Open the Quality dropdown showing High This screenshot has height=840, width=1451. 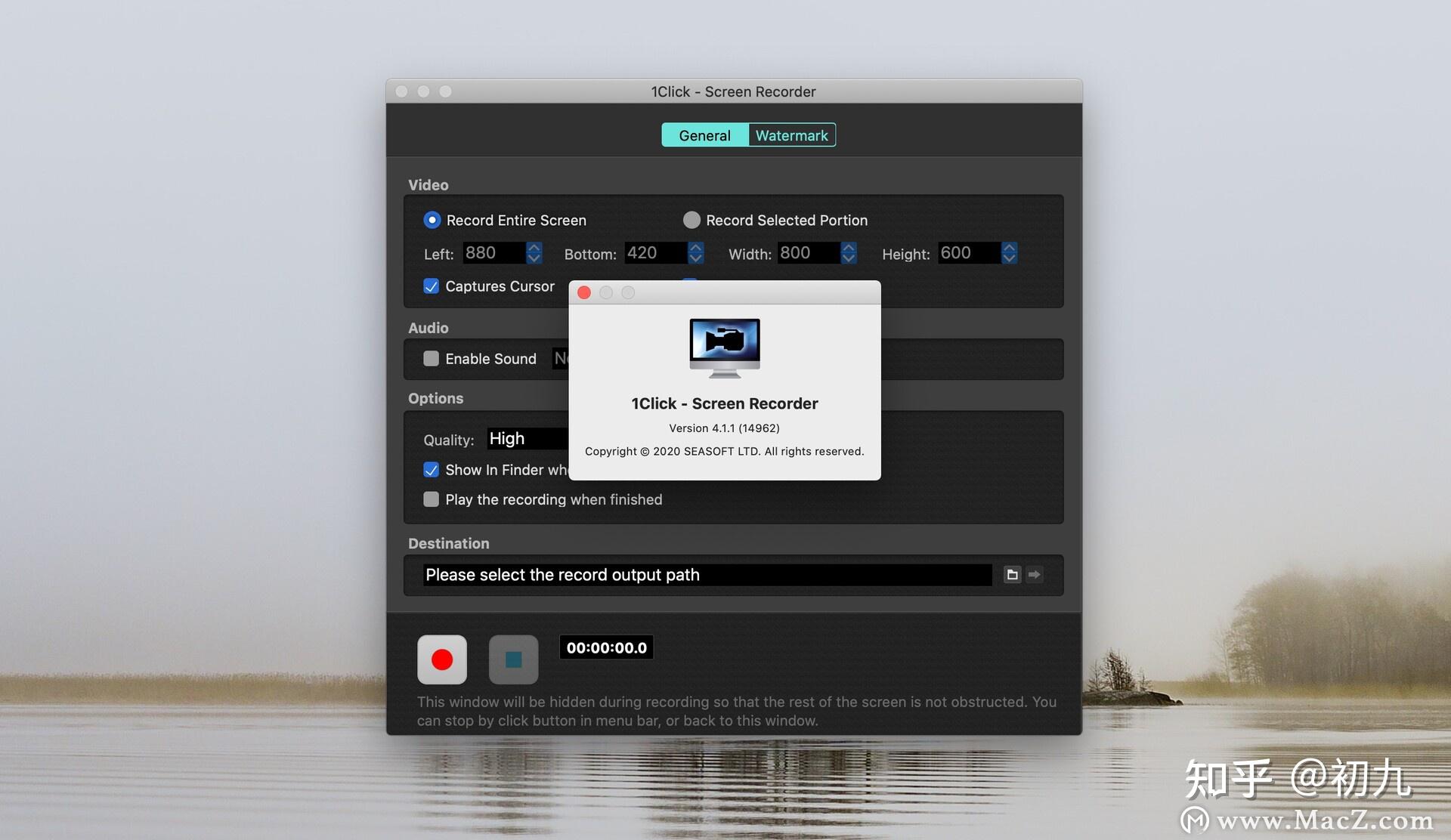(527, 439)
